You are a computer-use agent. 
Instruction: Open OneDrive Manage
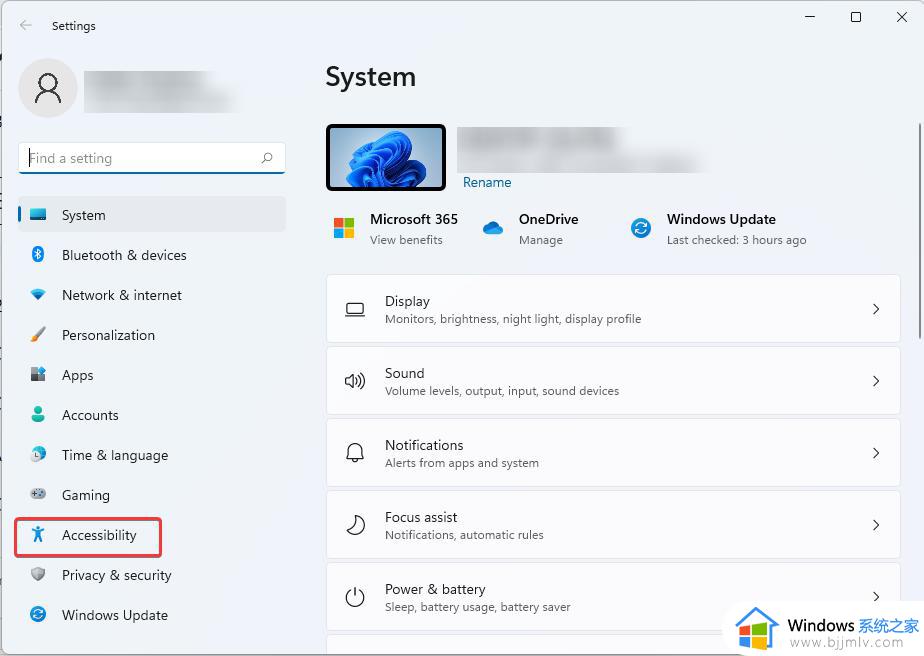[x=540, y=240]
